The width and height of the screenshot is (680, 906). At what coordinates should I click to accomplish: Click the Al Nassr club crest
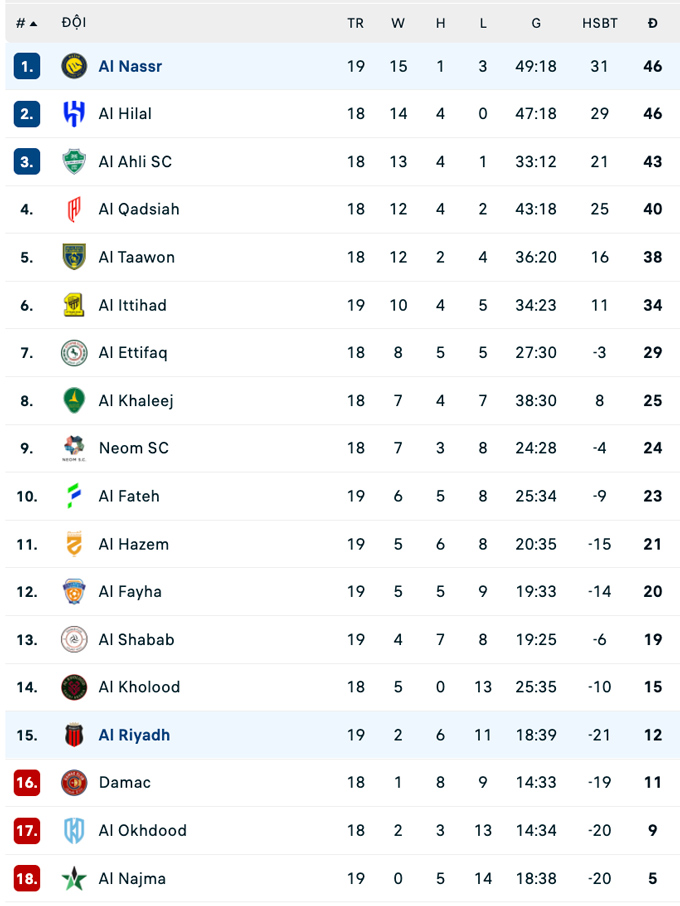click(x=74, y=66)
